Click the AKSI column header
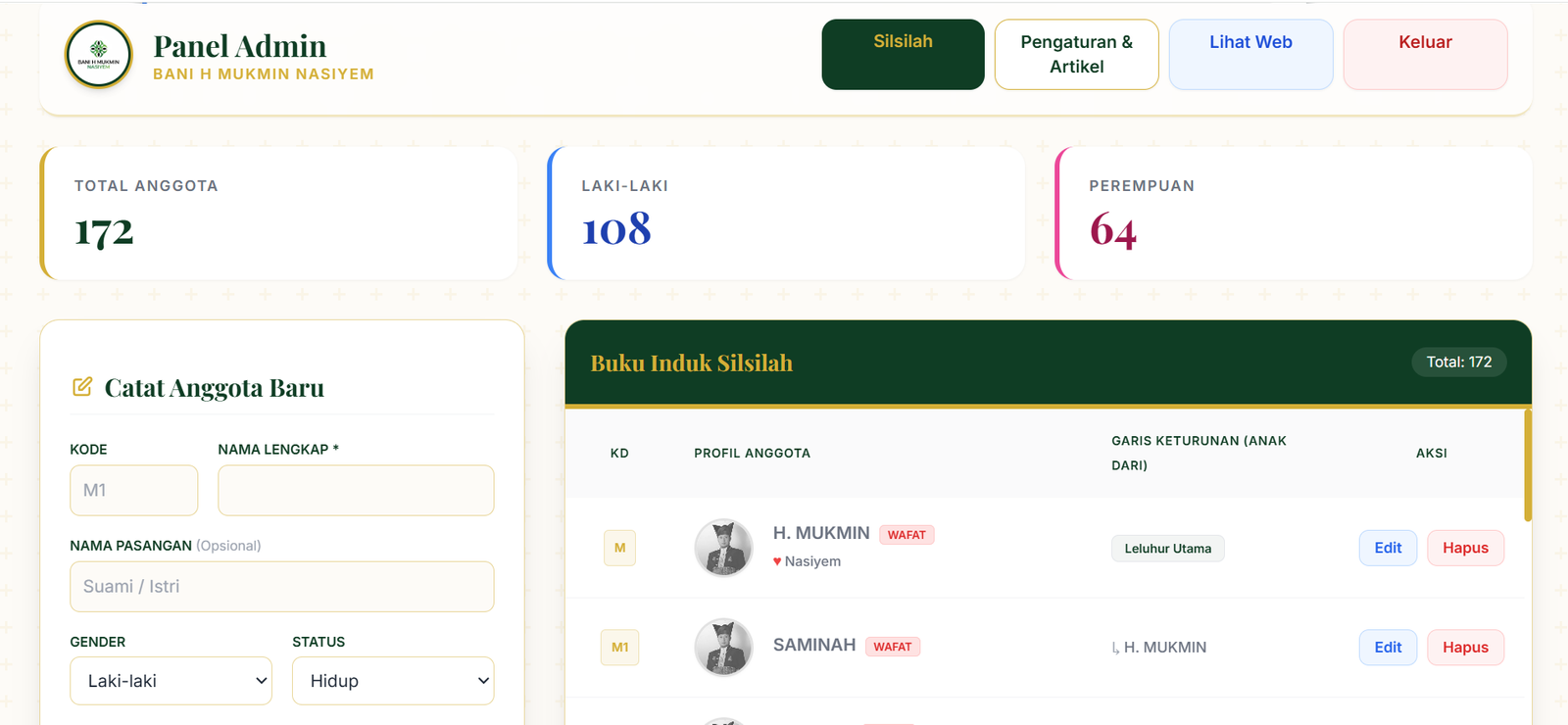The width and height of the screenshot is (1568, 725). (x=1431, y=454)
